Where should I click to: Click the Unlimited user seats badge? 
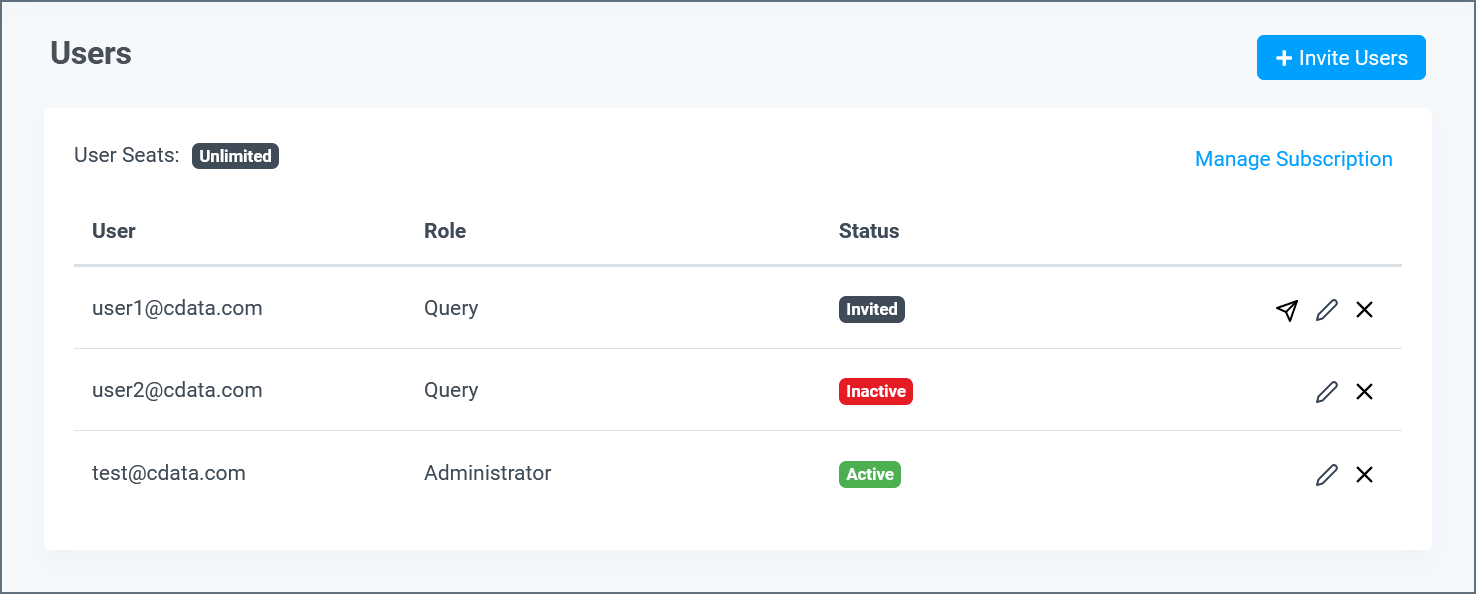tap(235, 156)
